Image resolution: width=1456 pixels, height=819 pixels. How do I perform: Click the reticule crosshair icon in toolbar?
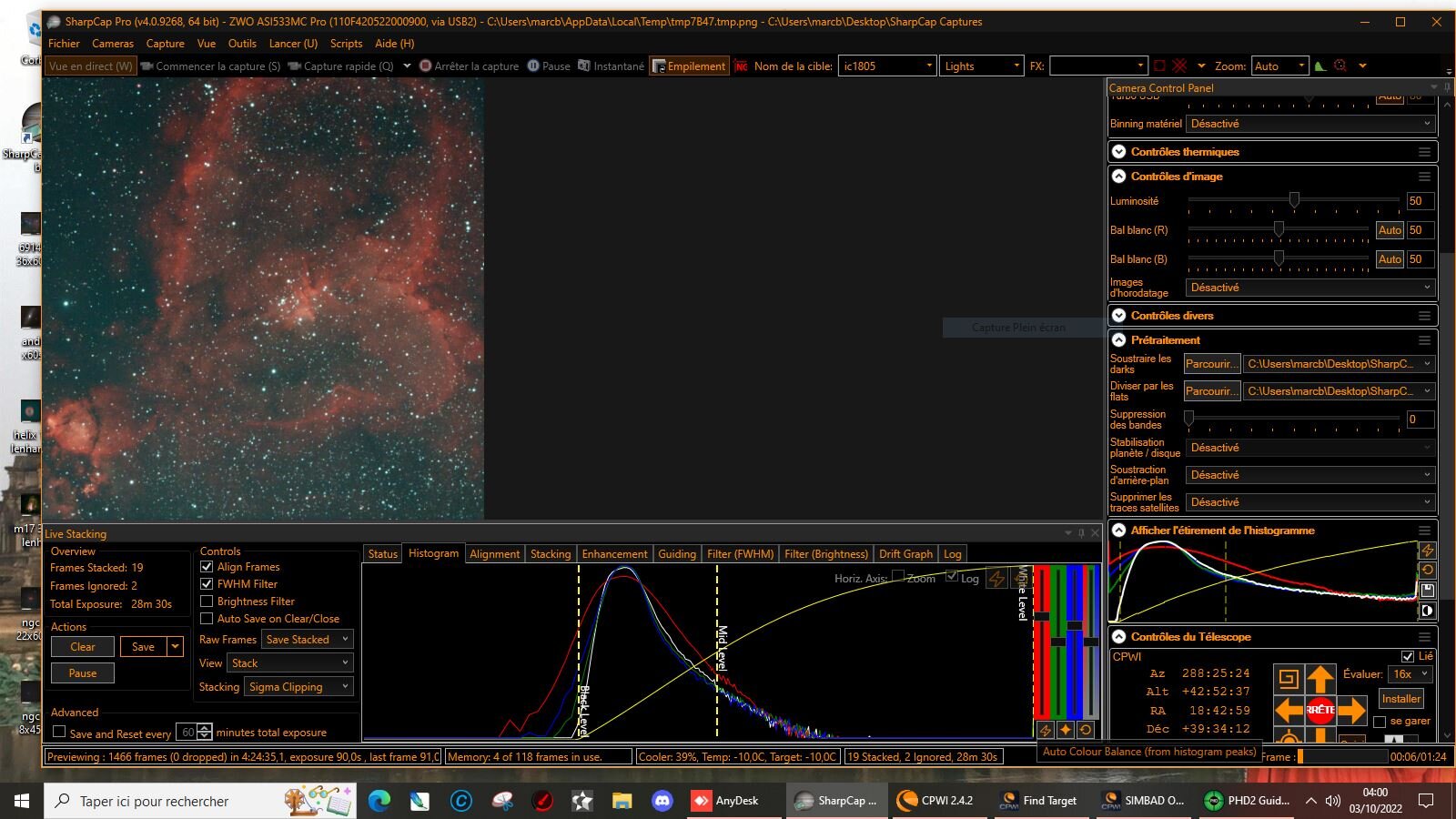click(1340, 66)
